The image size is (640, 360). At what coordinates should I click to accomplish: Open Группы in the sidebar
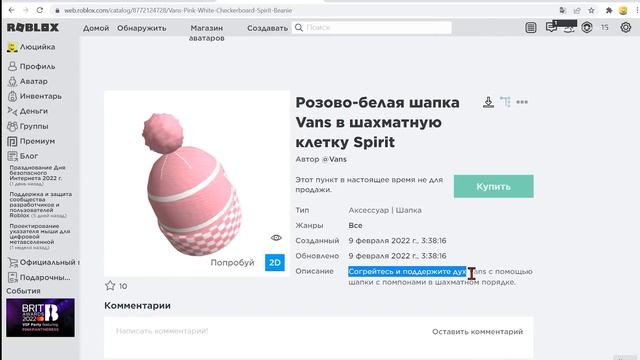pyautogui.click(x=28, y=126)
